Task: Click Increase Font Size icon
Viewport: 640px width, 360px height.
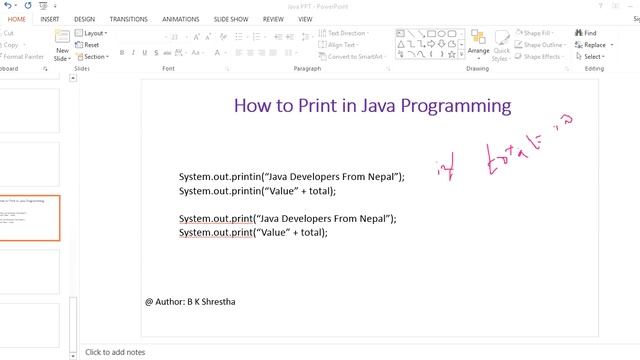Action: point(196,37)
